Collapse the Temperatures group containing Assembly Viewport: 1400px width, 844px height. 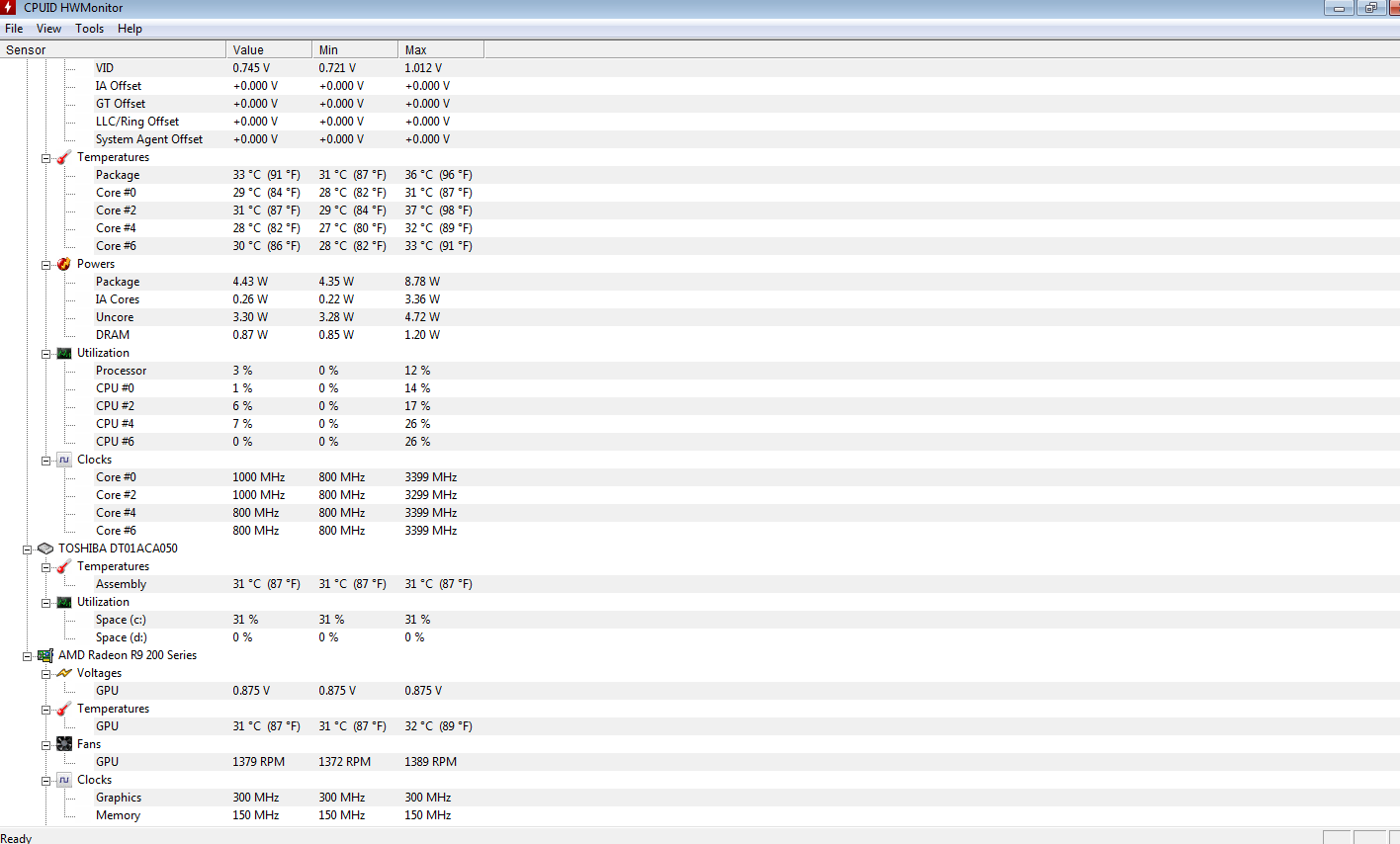45,567
